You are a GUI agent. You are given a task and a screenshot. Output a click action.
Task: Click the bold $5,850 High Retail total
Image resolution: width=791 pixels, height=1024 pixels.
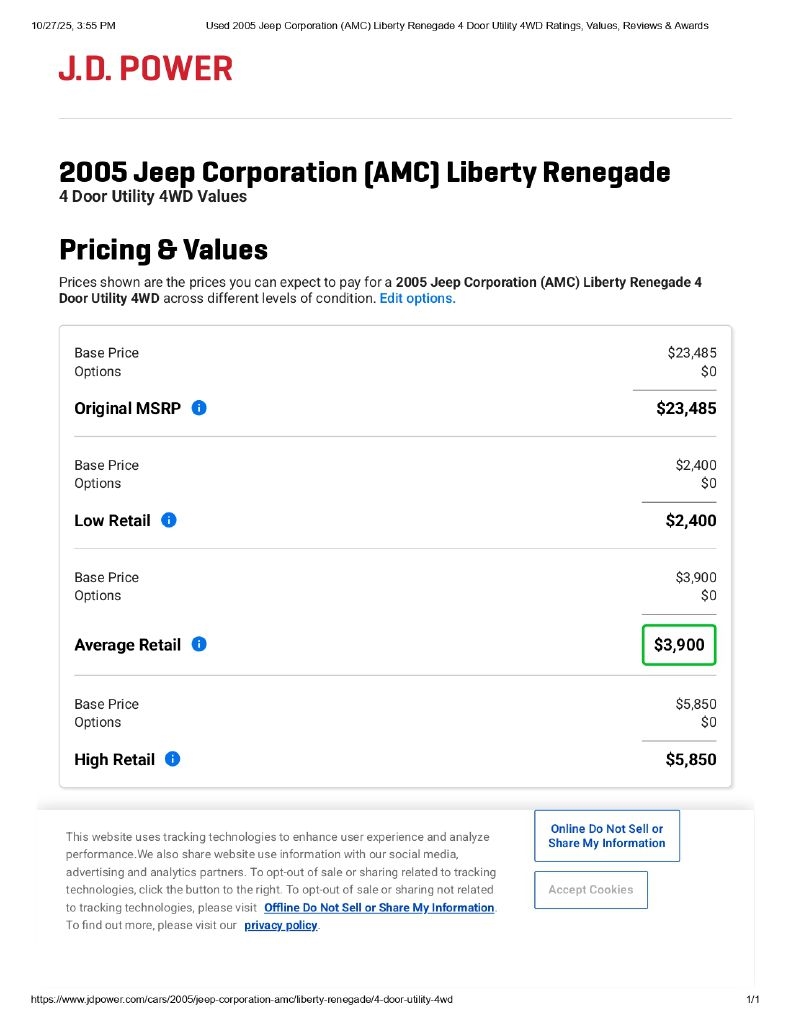[691, 759]
